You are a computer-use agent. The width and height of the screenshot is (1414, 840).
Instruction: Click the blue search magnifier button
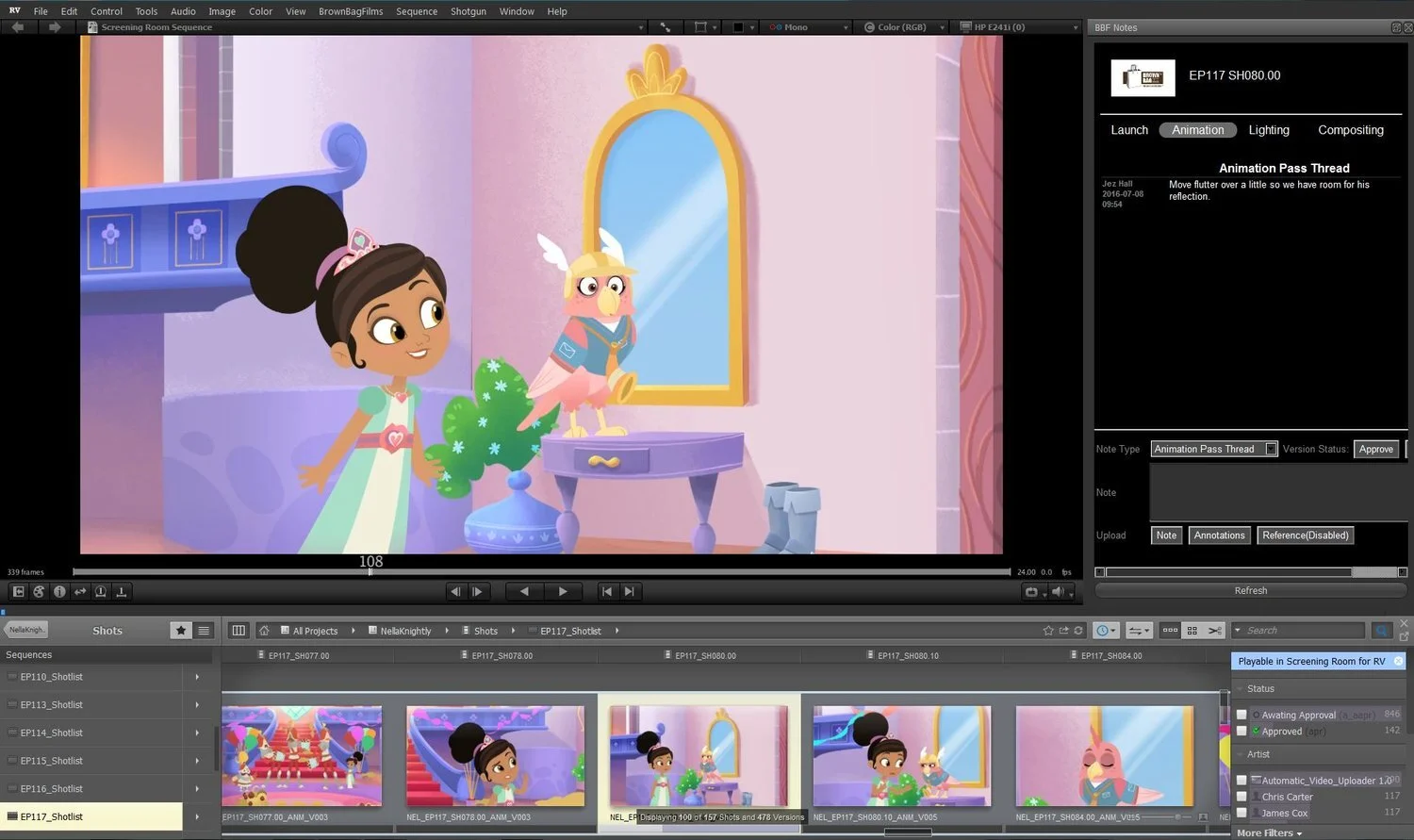tap(1381, 631)
